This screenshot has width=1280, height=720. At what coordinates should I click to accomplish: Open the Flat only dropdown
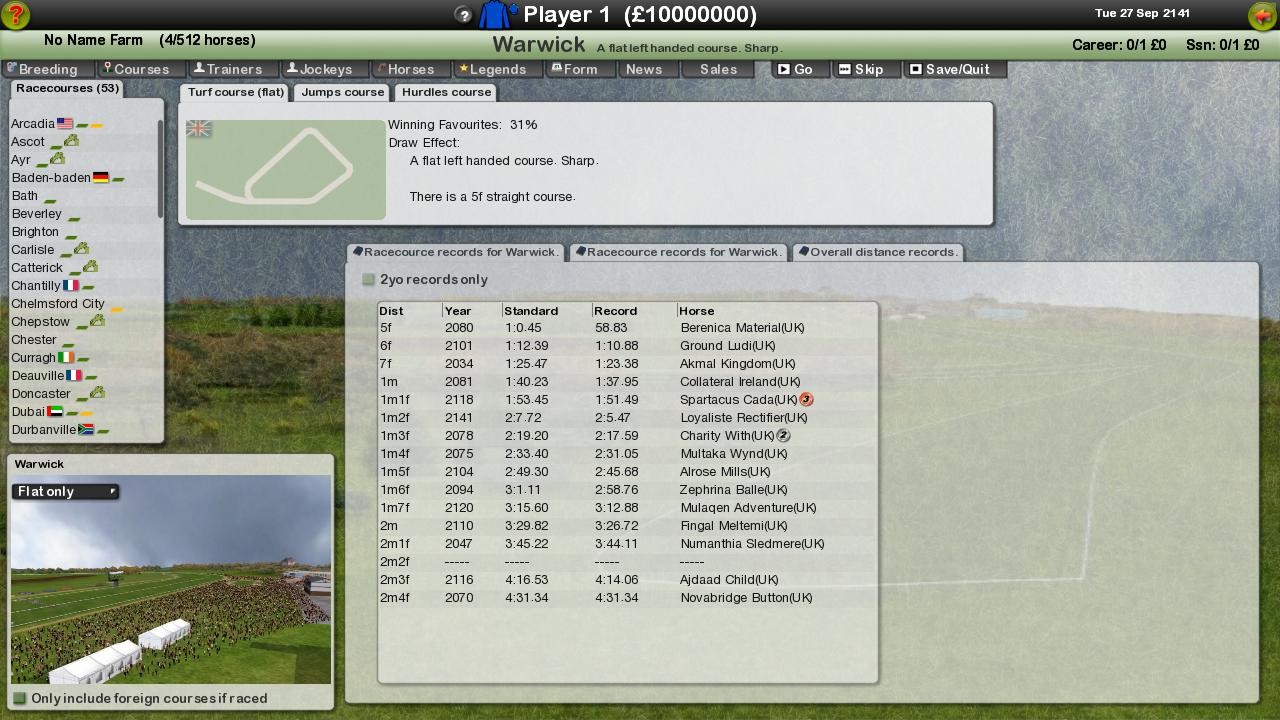[64, 491]
